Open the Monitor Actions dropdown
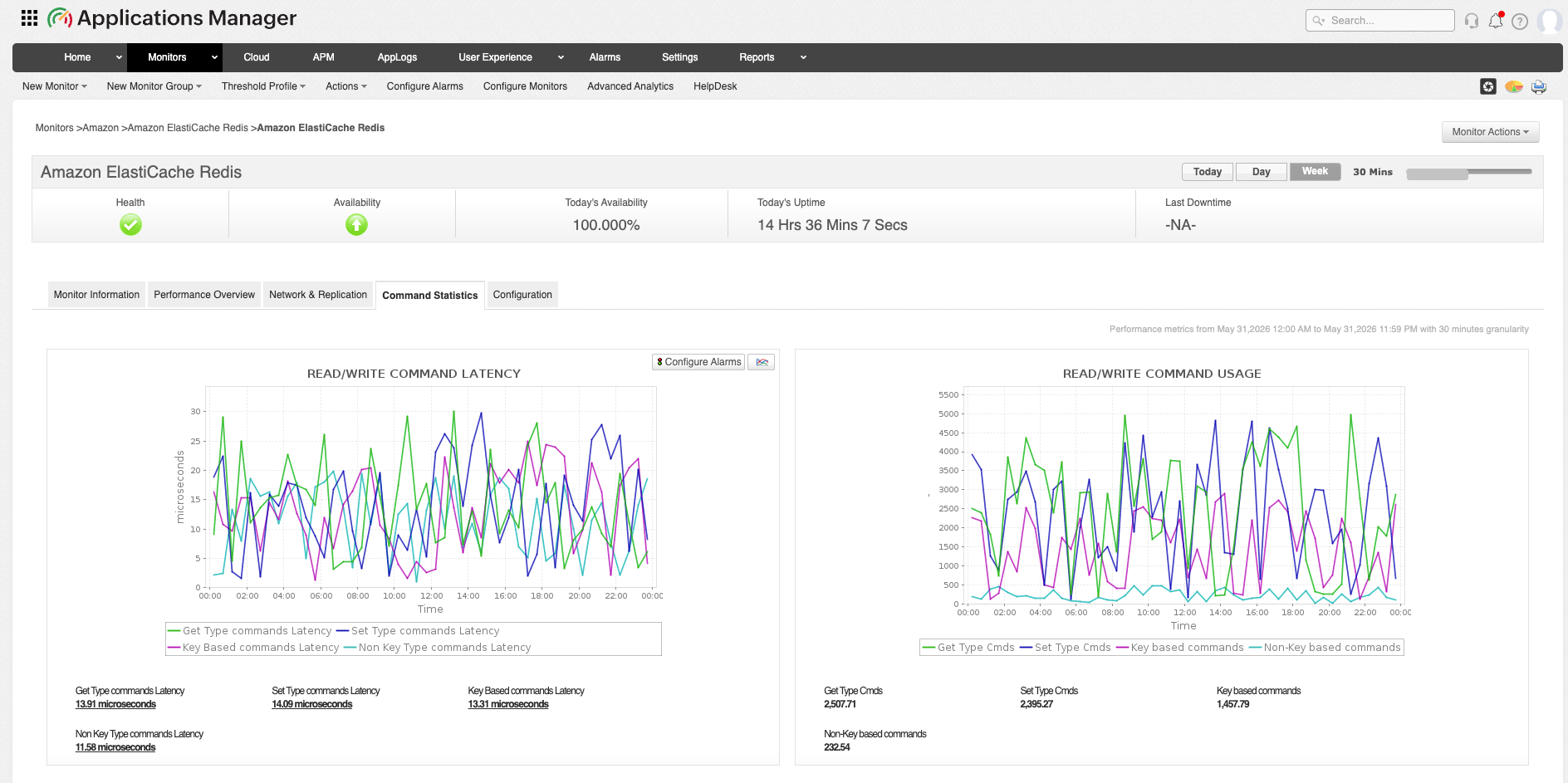 pos(1490,132)
